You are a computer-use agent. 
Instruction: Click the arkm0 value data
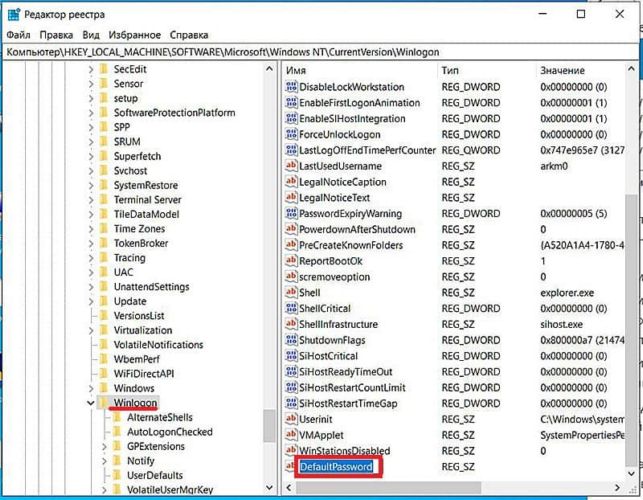pyautogui.click(x=554, y=166)
